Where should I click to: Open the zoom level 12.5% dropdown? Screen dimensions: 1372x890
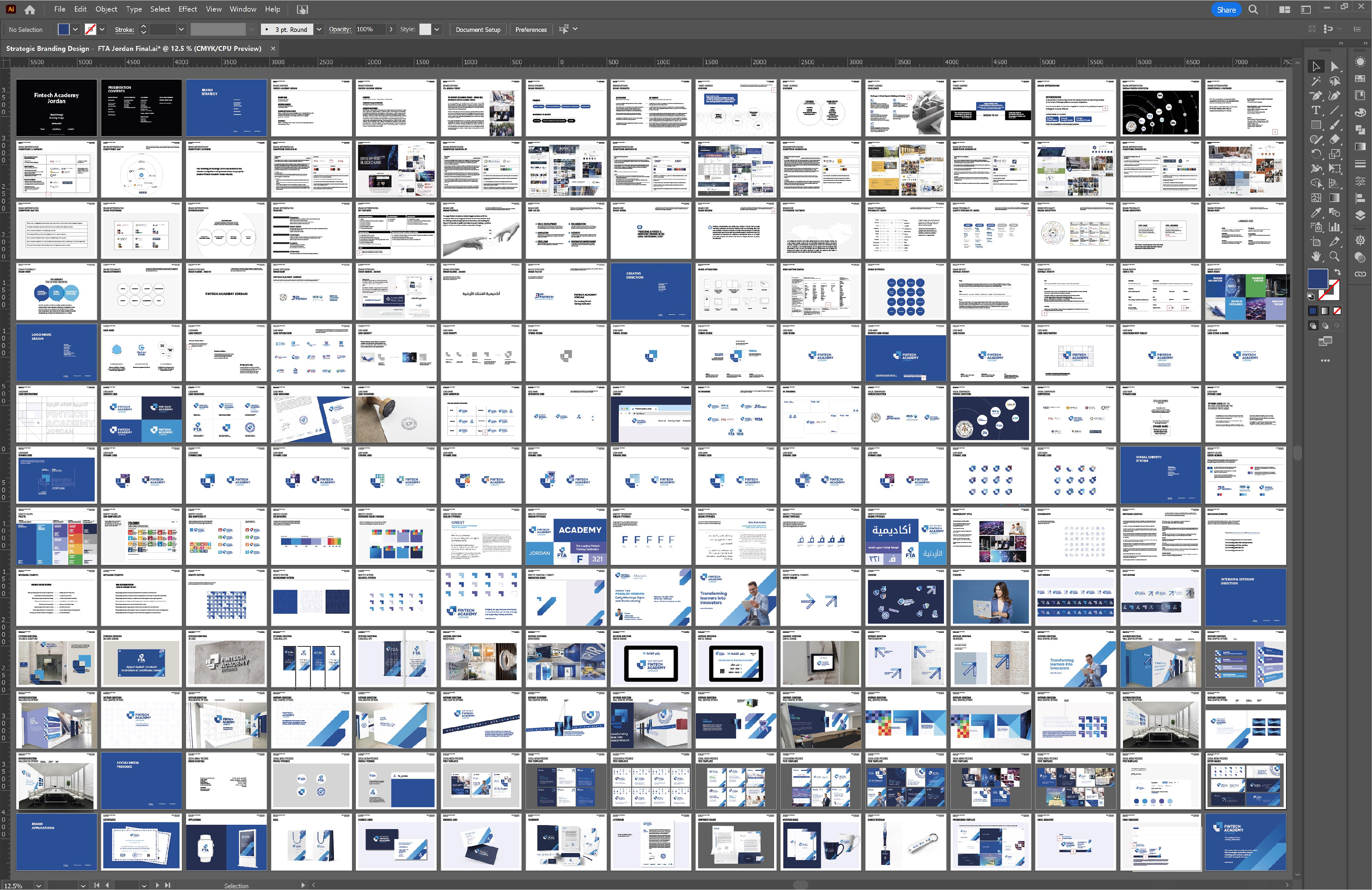point(39,885)
